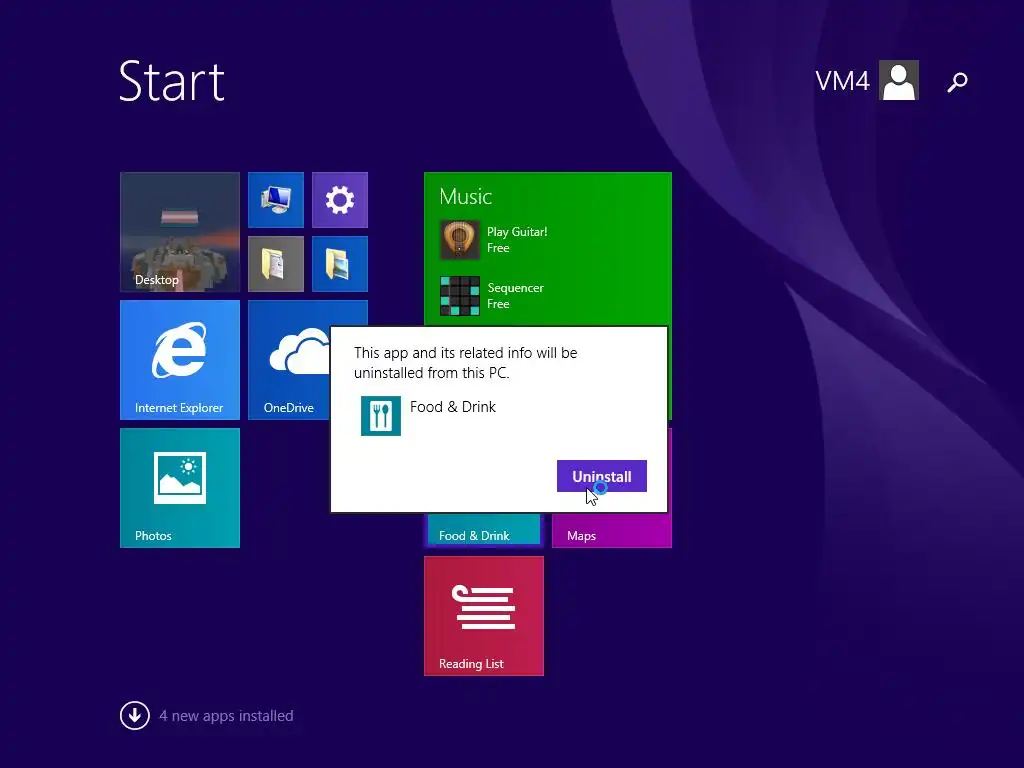This screenshot has width=1024, height=768.
Task: Open the Documents folder tile
Action: coord(276,264)
